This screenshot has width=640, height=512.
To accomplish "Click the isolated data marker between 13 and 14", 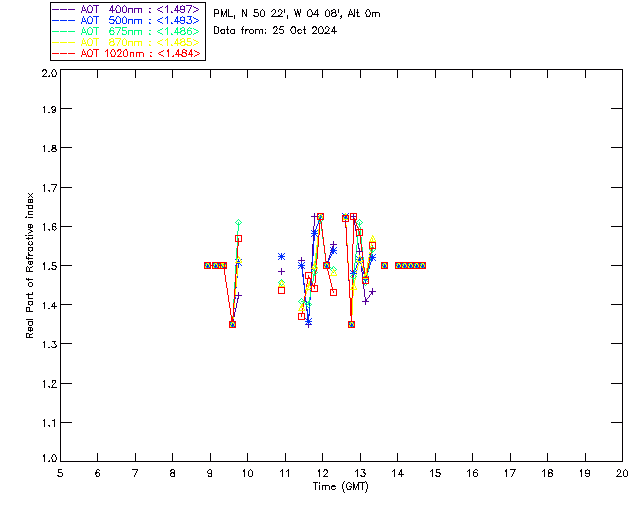I will 384,266.
